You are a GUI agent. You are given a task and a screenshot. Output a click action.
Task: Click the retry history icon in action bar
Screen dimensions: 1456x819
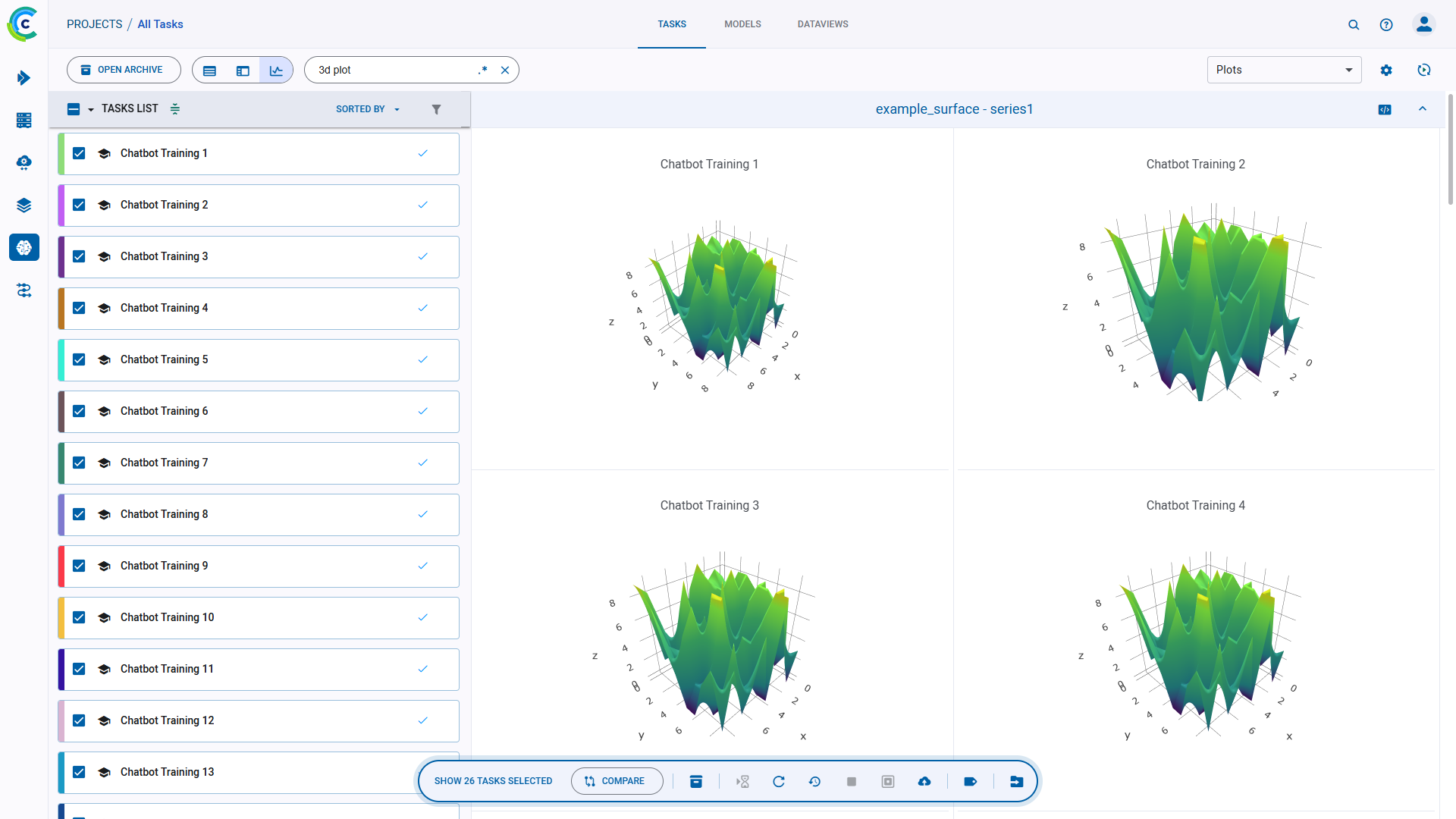tap(815, 781)
